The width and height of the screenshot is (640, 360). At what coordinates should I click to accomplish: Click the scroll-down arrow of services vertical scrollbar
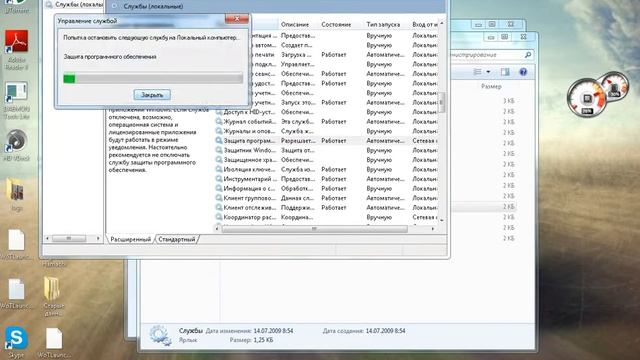(442, 220)
